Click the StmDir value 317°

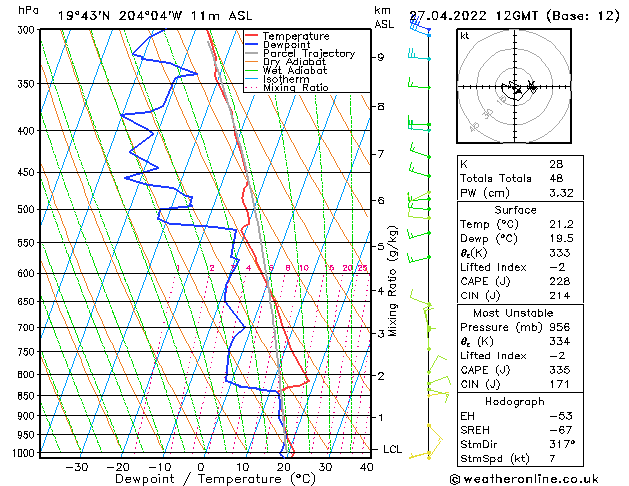pos(562,445)
